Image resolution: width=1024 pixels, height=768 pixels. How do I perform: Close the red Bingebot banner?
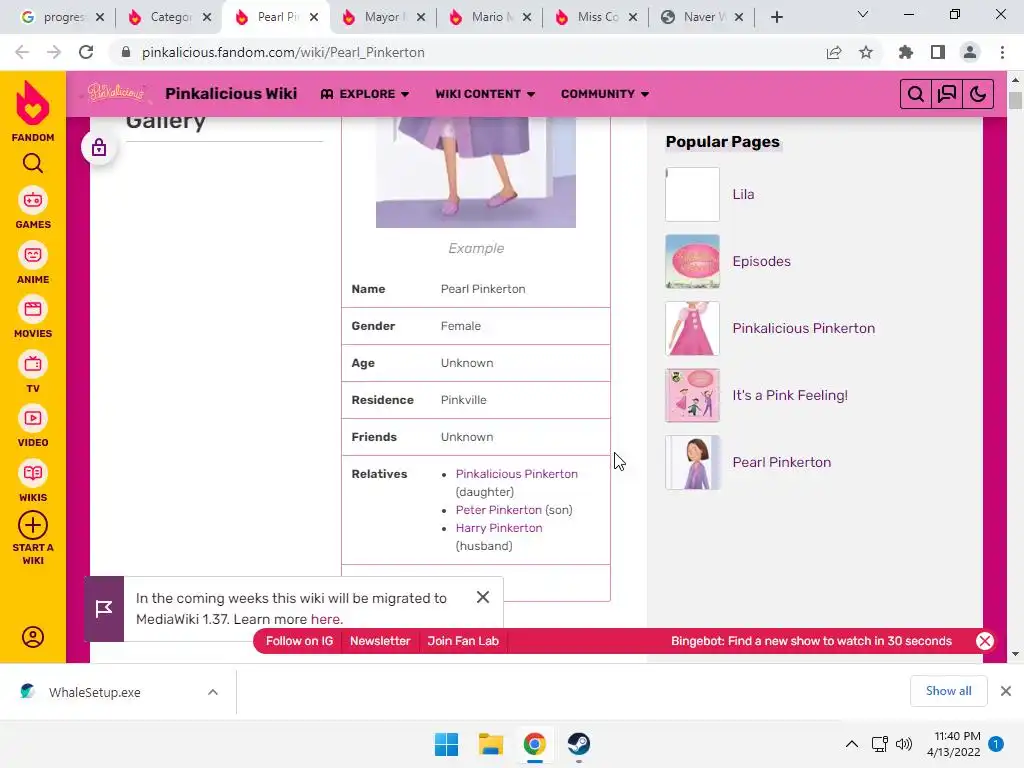point(985,641)
